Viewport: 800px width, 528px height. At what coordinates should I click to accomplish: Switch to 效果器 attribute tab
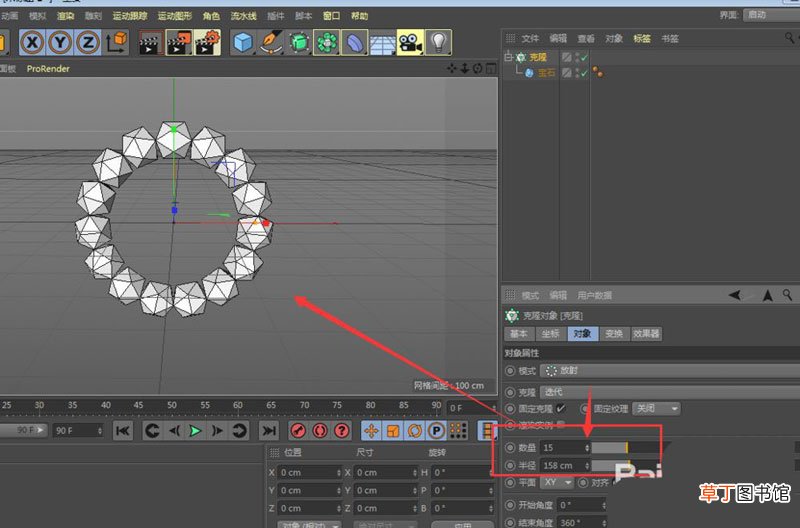tap(646, 334)
